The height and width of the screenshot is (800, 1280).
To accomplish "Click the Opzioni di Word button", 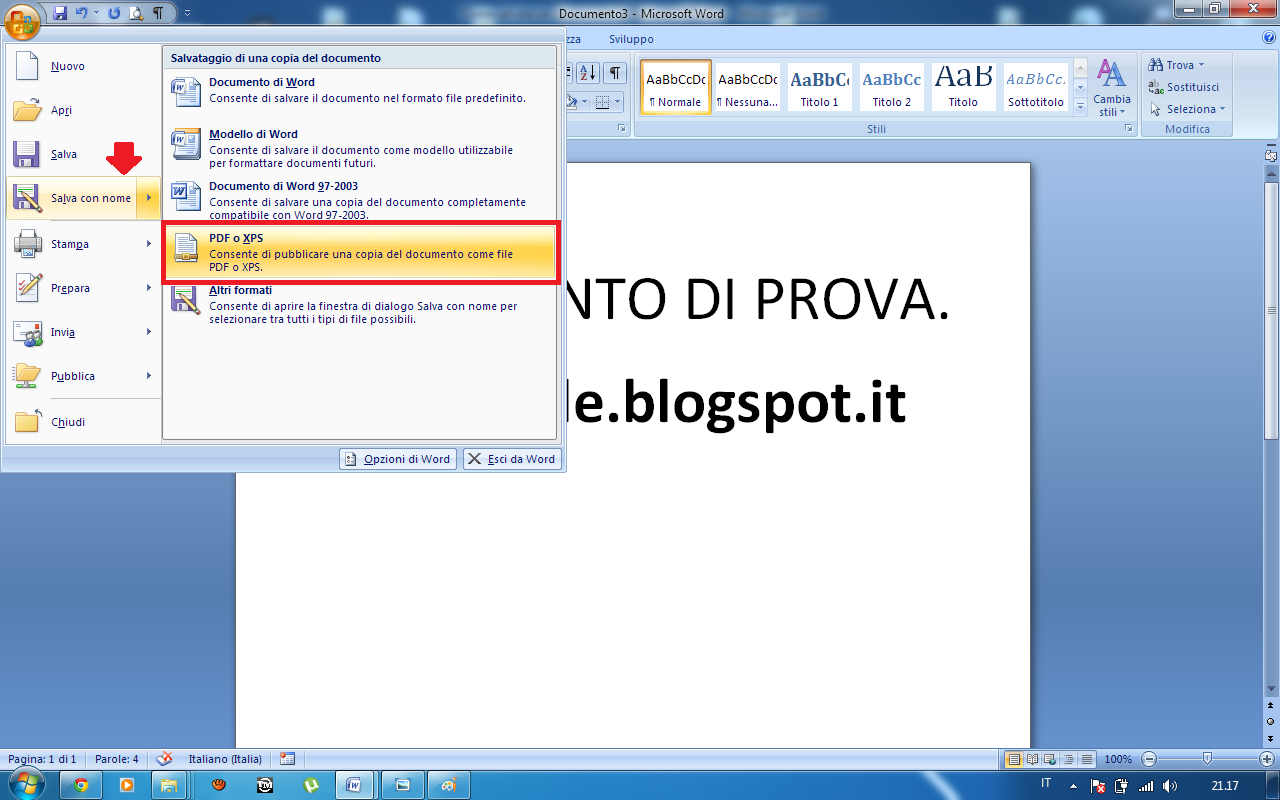I will [x=398, y=459].
